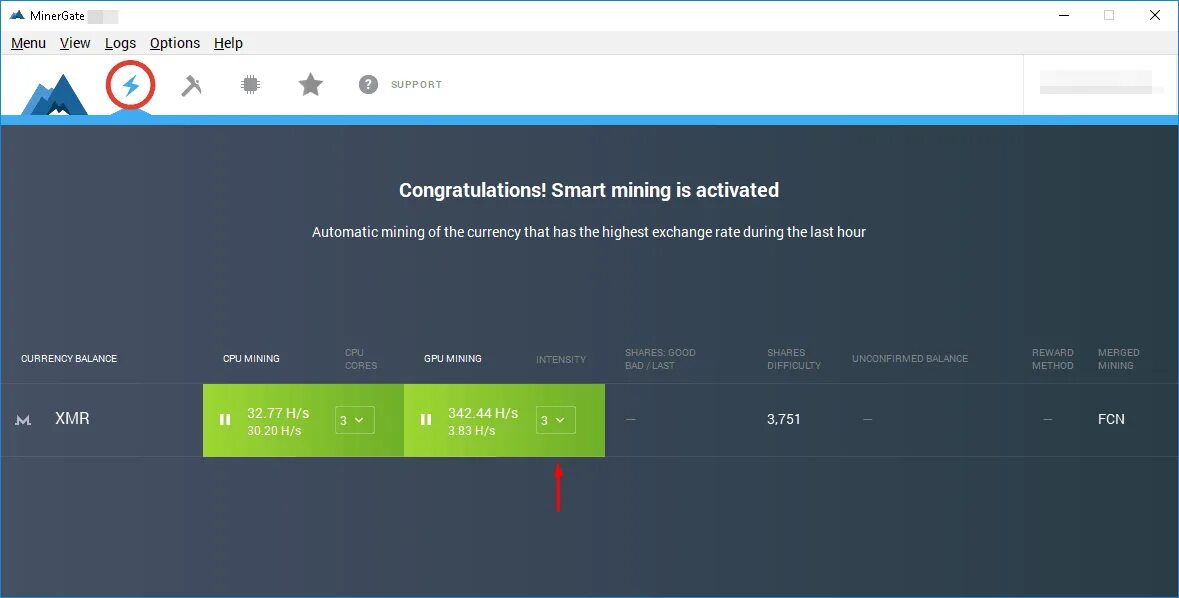Viewport: 1179px width, 598px height.
Task: Click the XMR currency label
Action: pyautogui.click(x=72, y=418)
